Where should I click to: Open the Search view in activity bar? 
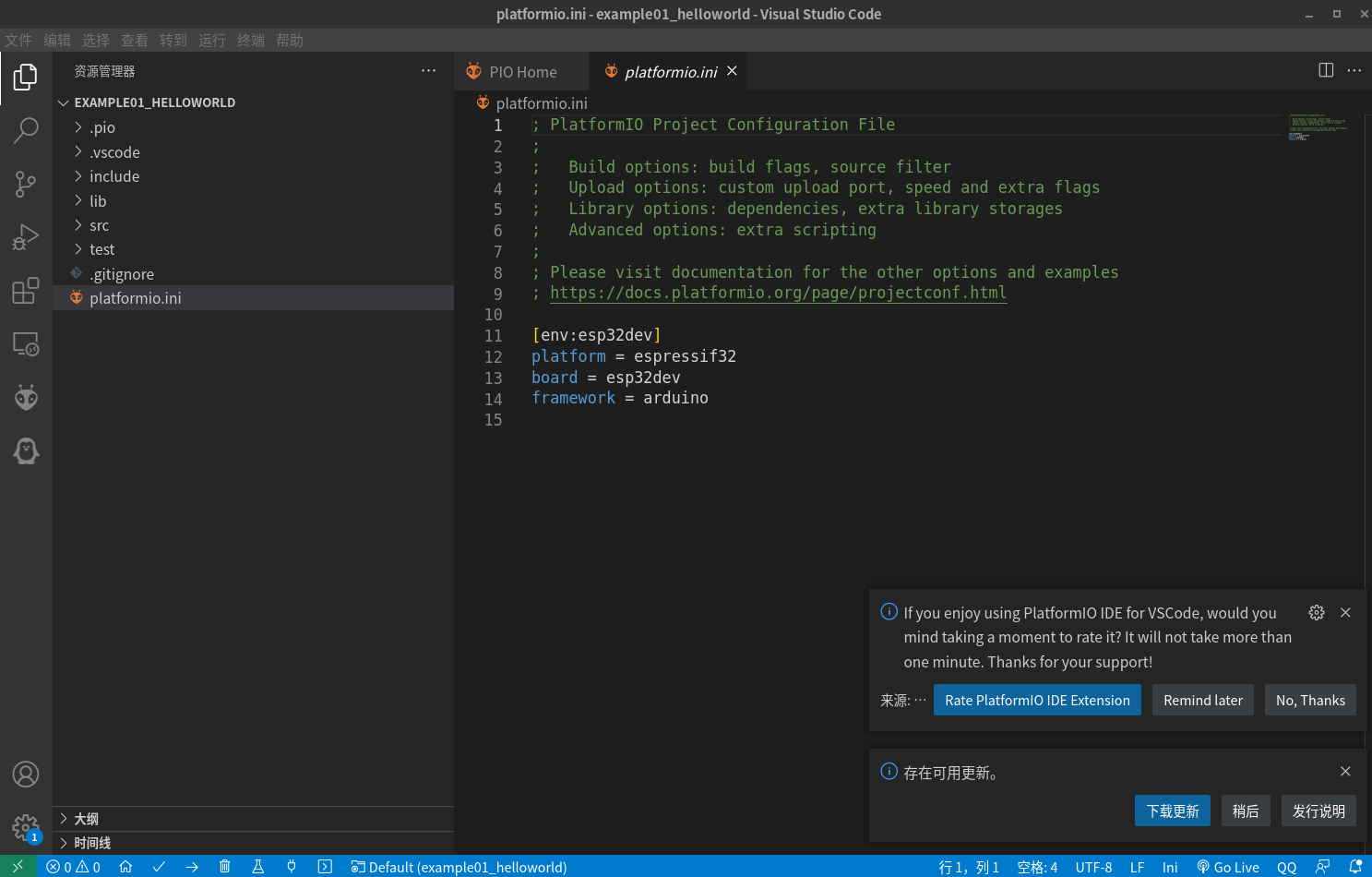pos(26,130)
